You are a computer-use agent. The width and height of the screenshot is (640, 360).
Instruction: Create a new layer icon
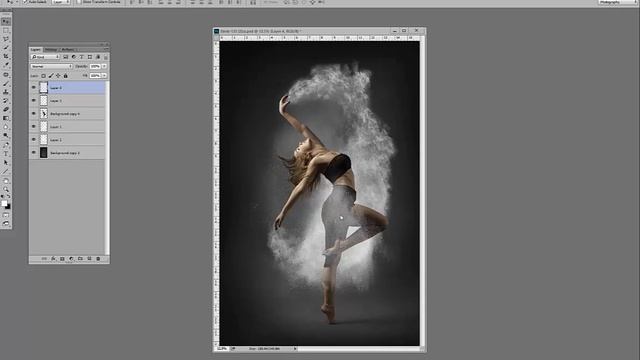(x=89, y=259)
